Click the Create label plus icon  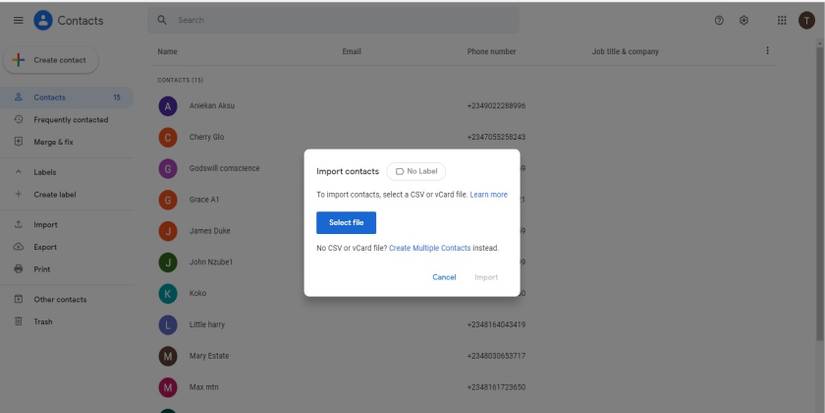pyautogui.click(x=18, y=195)
